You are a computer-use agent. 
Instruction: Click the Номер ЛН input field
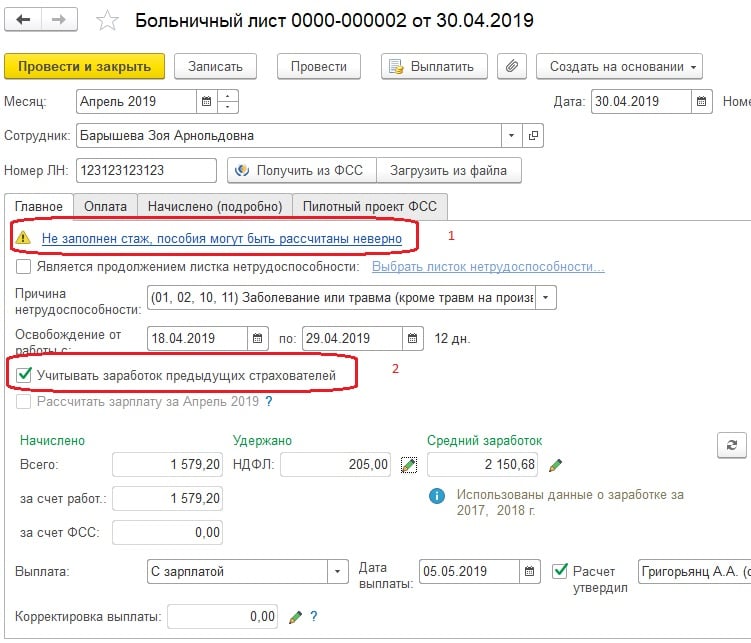click(x=146, y=170)
